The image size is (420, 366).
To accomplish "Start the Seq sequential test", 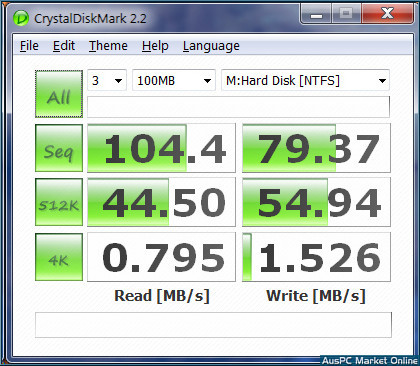I will point(59,148).
